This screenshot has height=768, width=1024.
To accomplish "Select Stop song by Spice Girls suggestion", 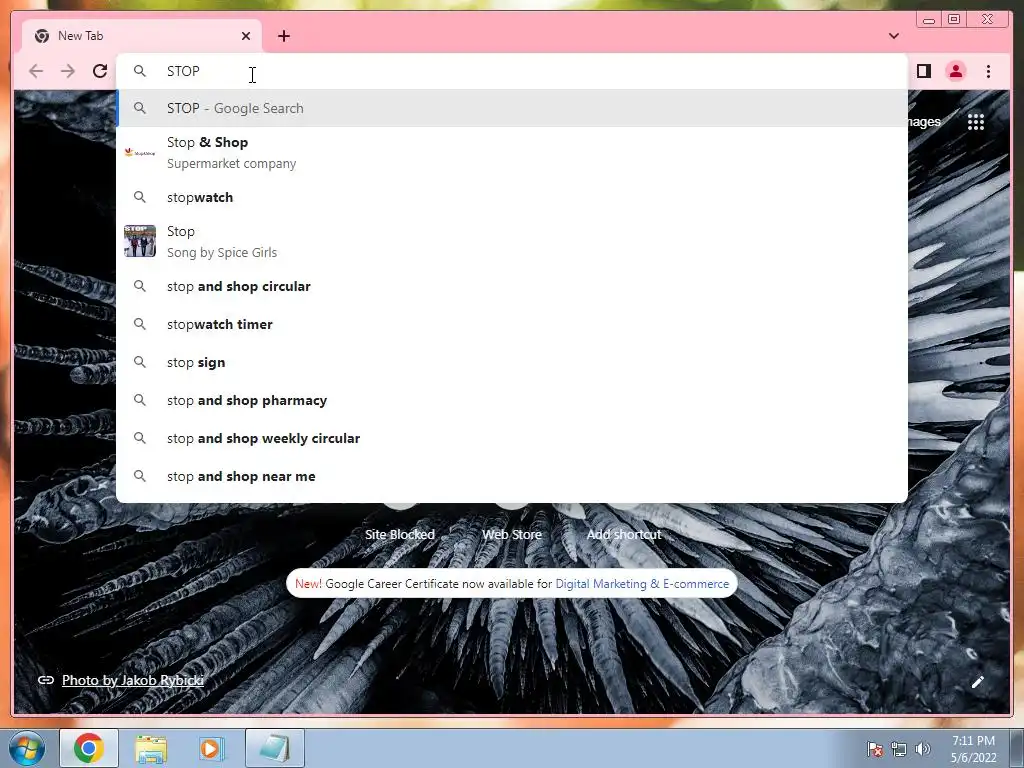I will point(512,242).
